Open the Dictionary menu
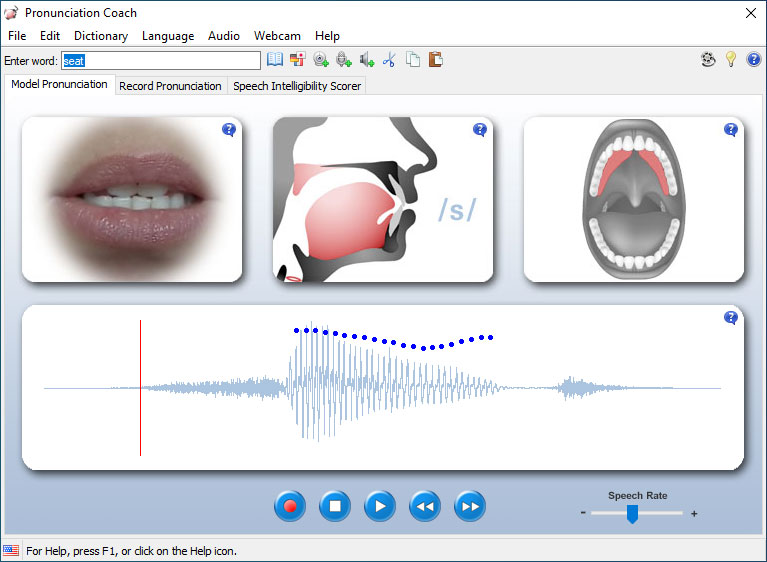 (101, 36)
